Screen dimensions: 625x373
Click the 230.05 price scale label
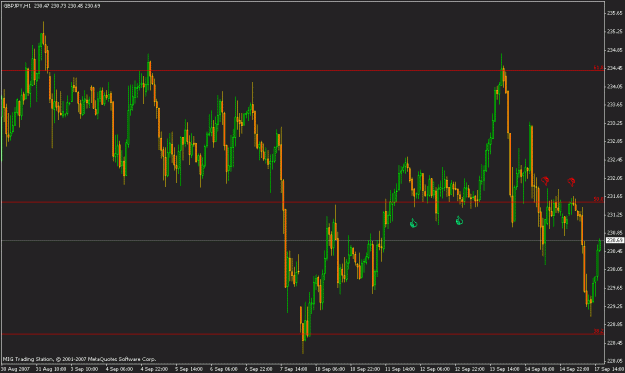coord(615,269)
